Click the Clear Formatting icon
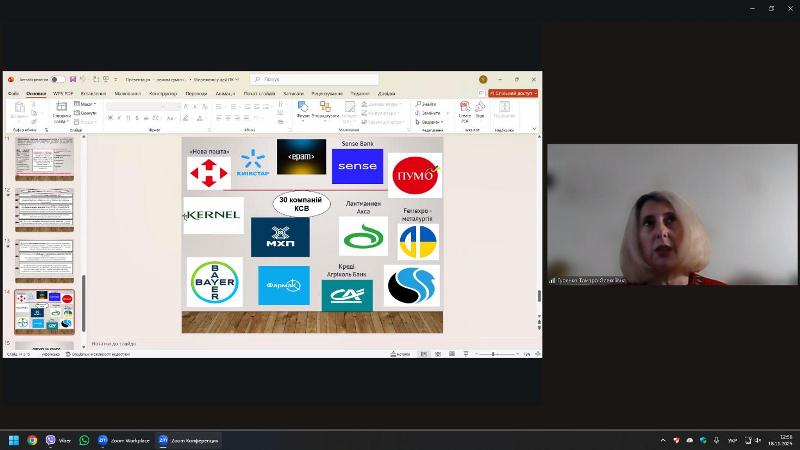This screenshot has height=450, width=800. tap(205, 106)
